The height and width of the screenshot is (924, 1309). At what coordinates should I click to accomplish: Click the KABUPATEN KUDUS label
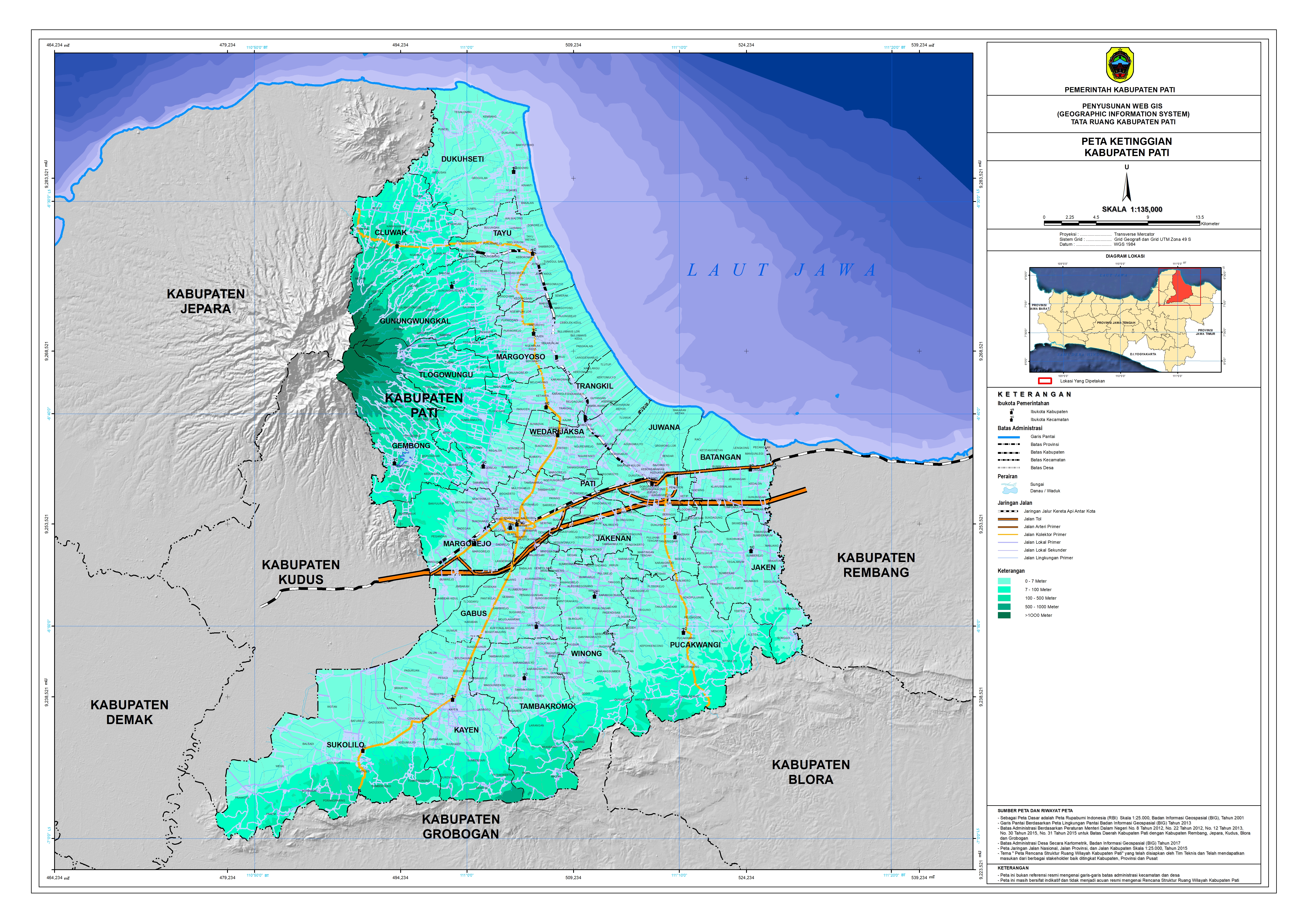(x=301, y=572)
